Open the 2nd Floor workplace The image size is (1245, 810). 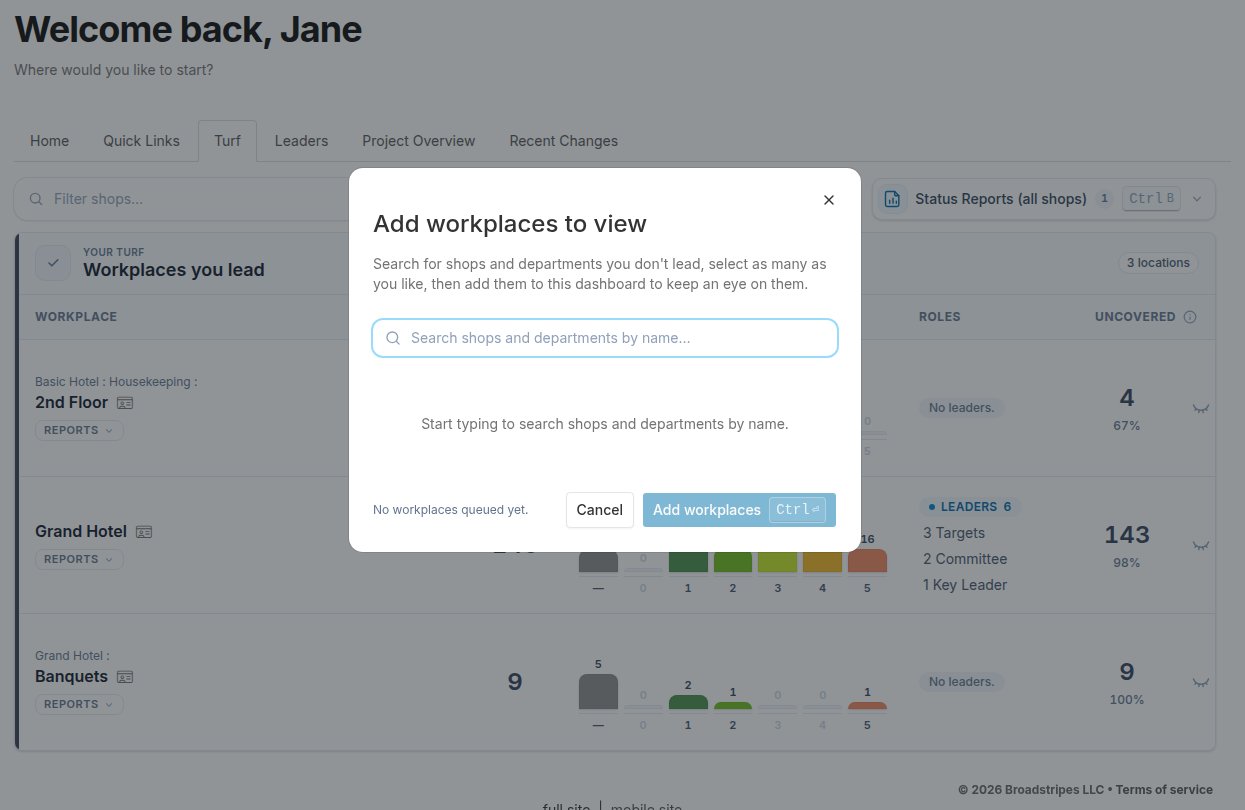click(71, 402)
